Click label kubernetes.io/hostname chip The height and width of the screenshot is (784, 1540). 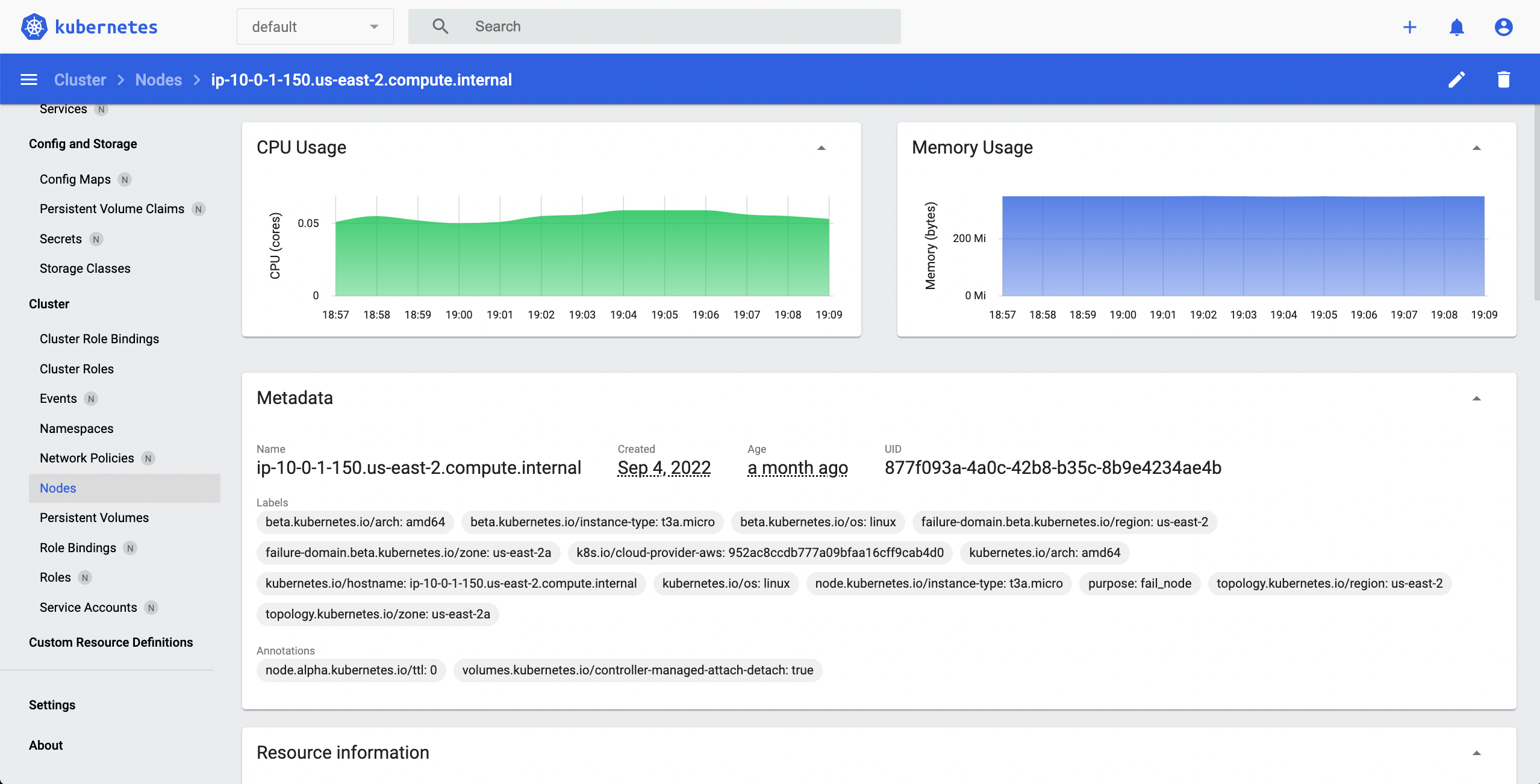click(451, 583)
